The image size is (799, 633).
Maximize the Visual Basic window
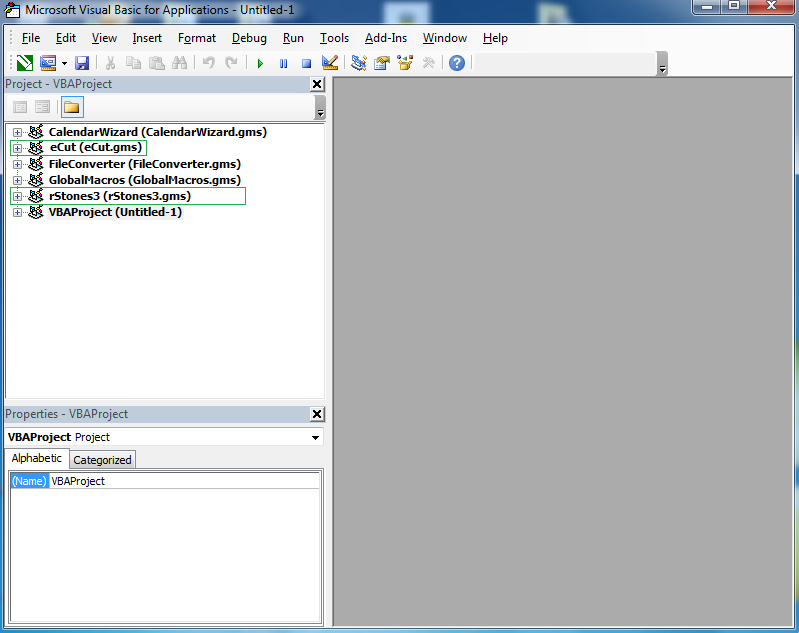[x=734, y=7]
